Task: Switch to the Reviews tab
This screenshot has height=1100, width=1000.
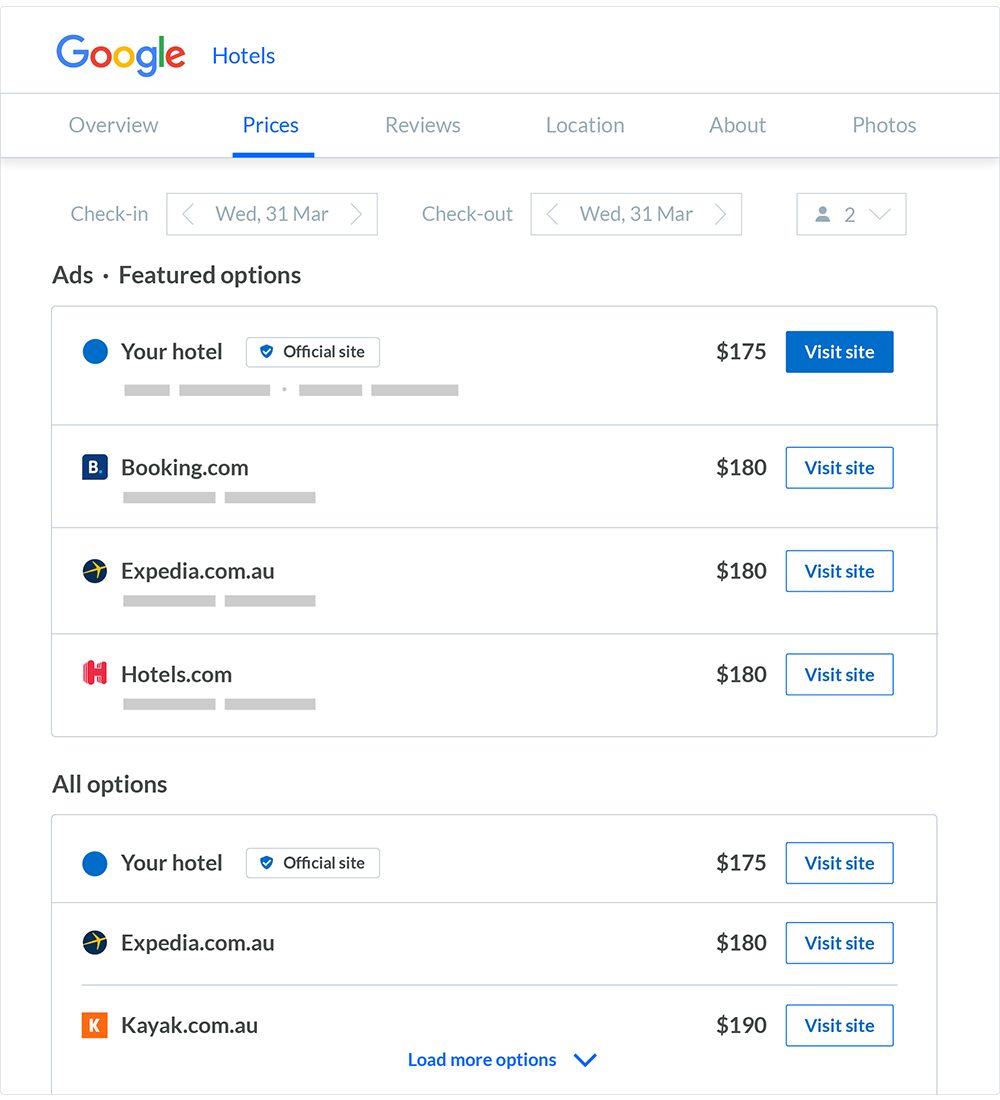Action: (x=422, y=125)
